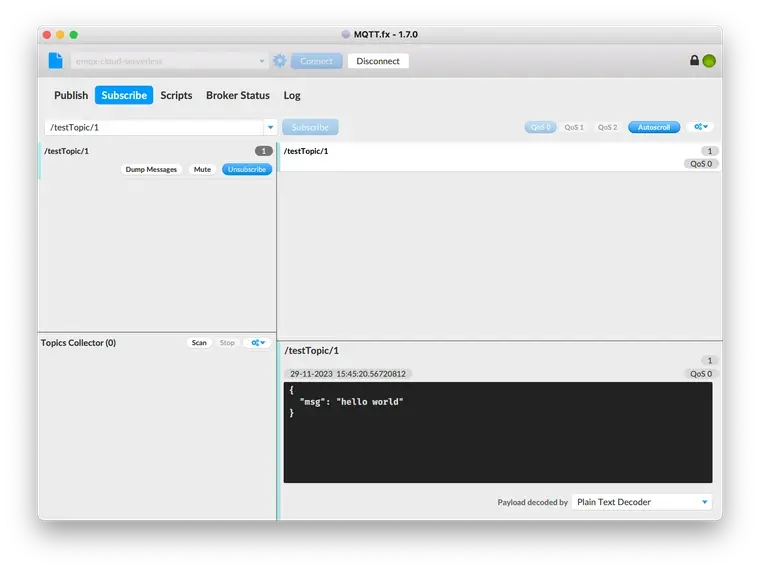Open the Scripts tab
760x570 pixels.
[176, 95]
